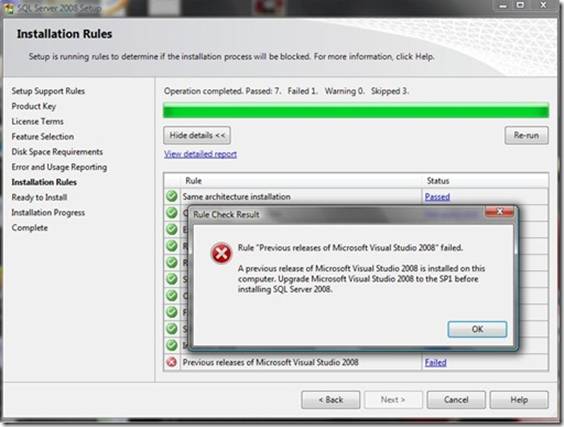Viewport: 564px width, 427px height.
Task: Select the Installation Progress step
Action: (48, 213)
